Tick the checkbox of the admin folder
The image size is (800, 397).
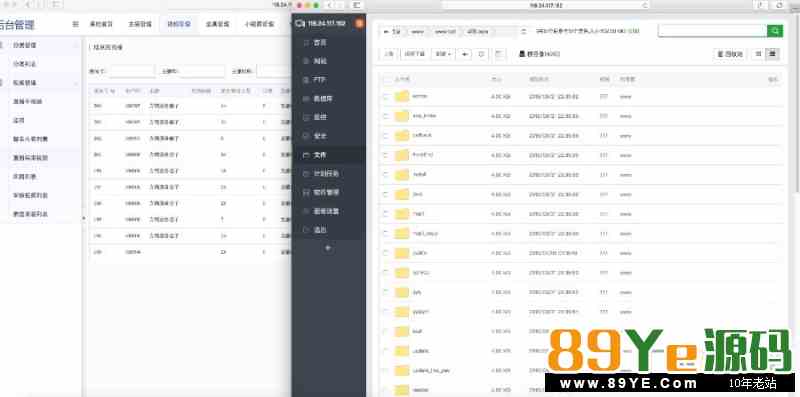[x=386, y=96]
